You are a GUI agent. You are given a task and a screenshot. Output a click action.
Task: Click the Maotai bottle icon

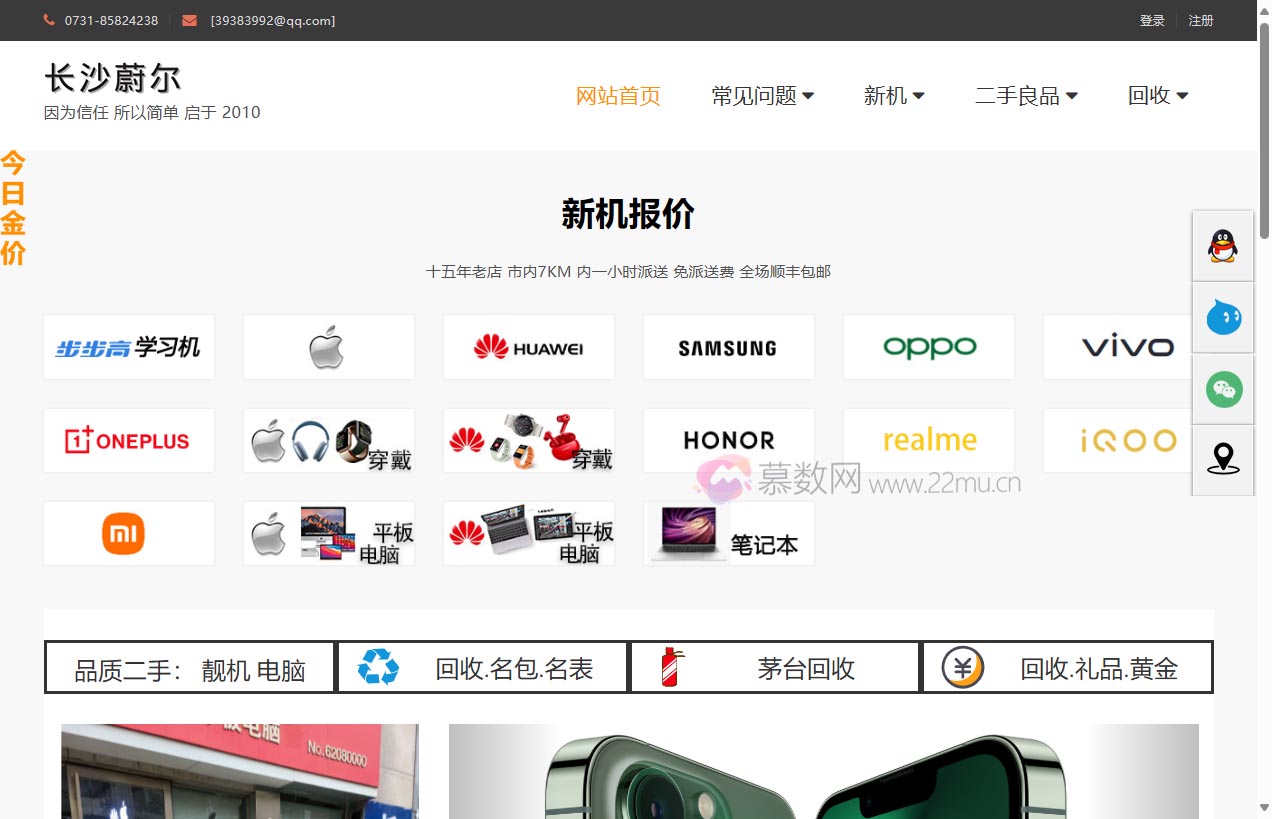point(668,666)
